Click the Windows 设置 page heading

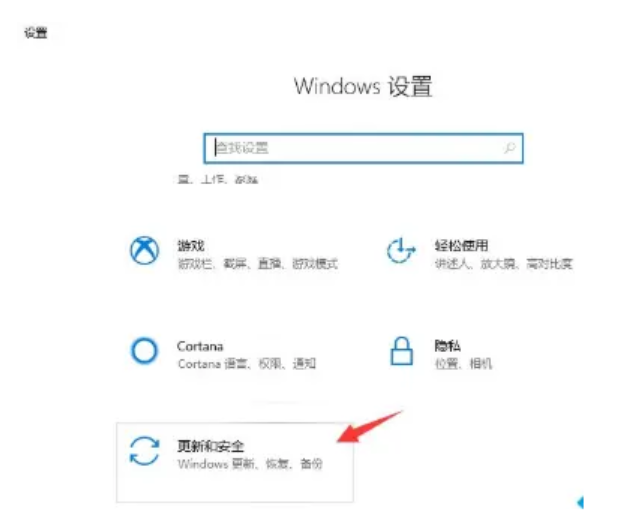(x=363, y=86)
